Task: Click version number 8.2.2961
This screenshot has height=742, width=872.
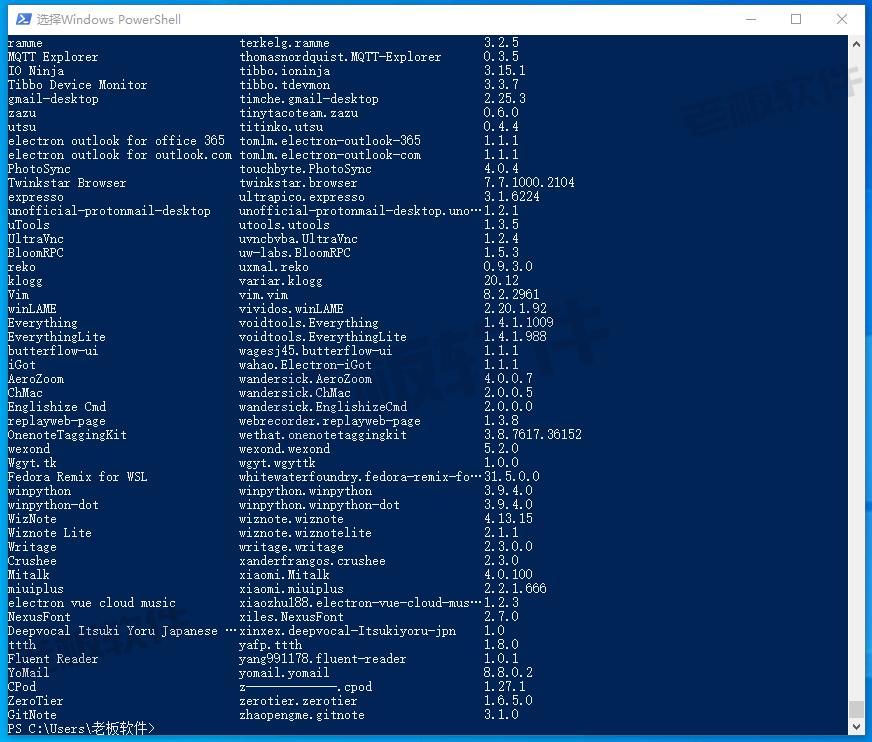Action: (x=511, y=295)
